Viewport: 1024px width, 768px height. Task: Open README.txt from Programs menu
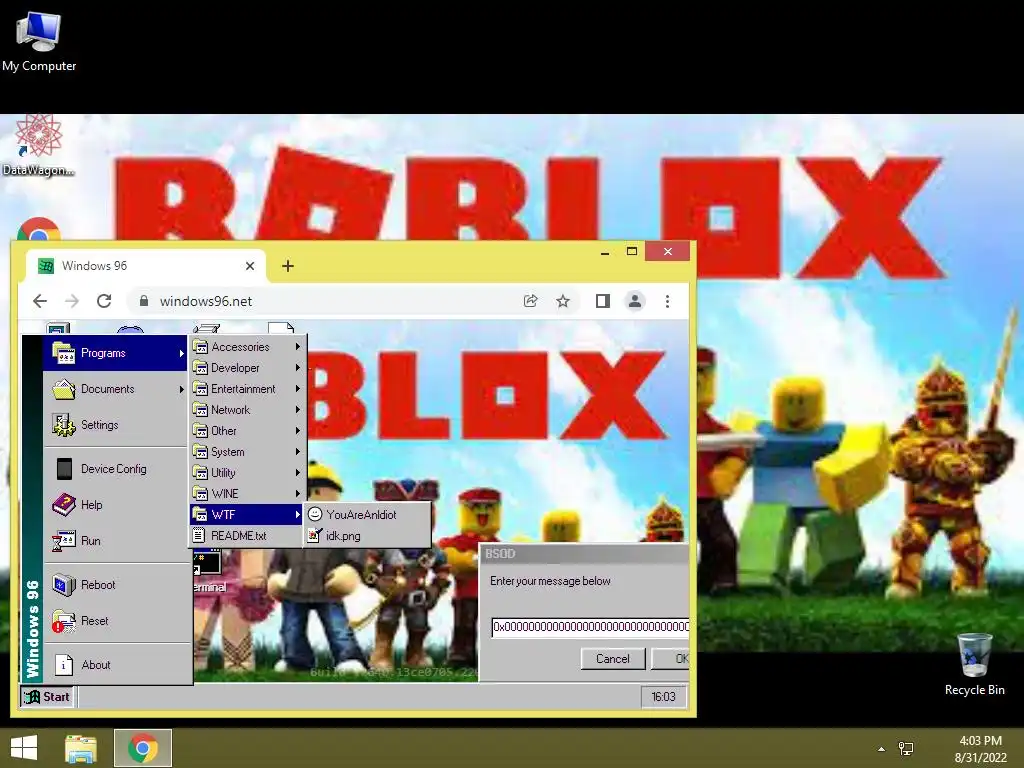(247, 536)
